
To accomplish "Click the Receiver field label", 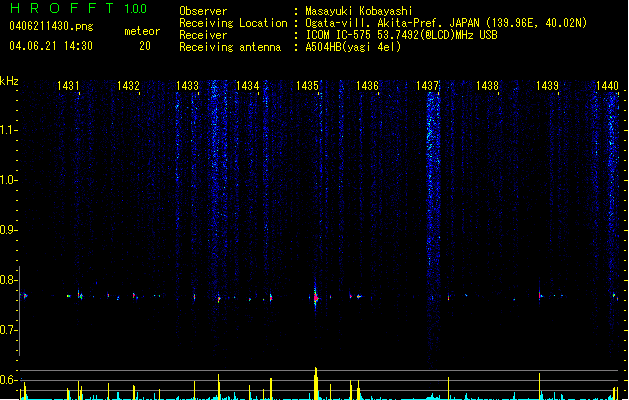I will (203, 35).
